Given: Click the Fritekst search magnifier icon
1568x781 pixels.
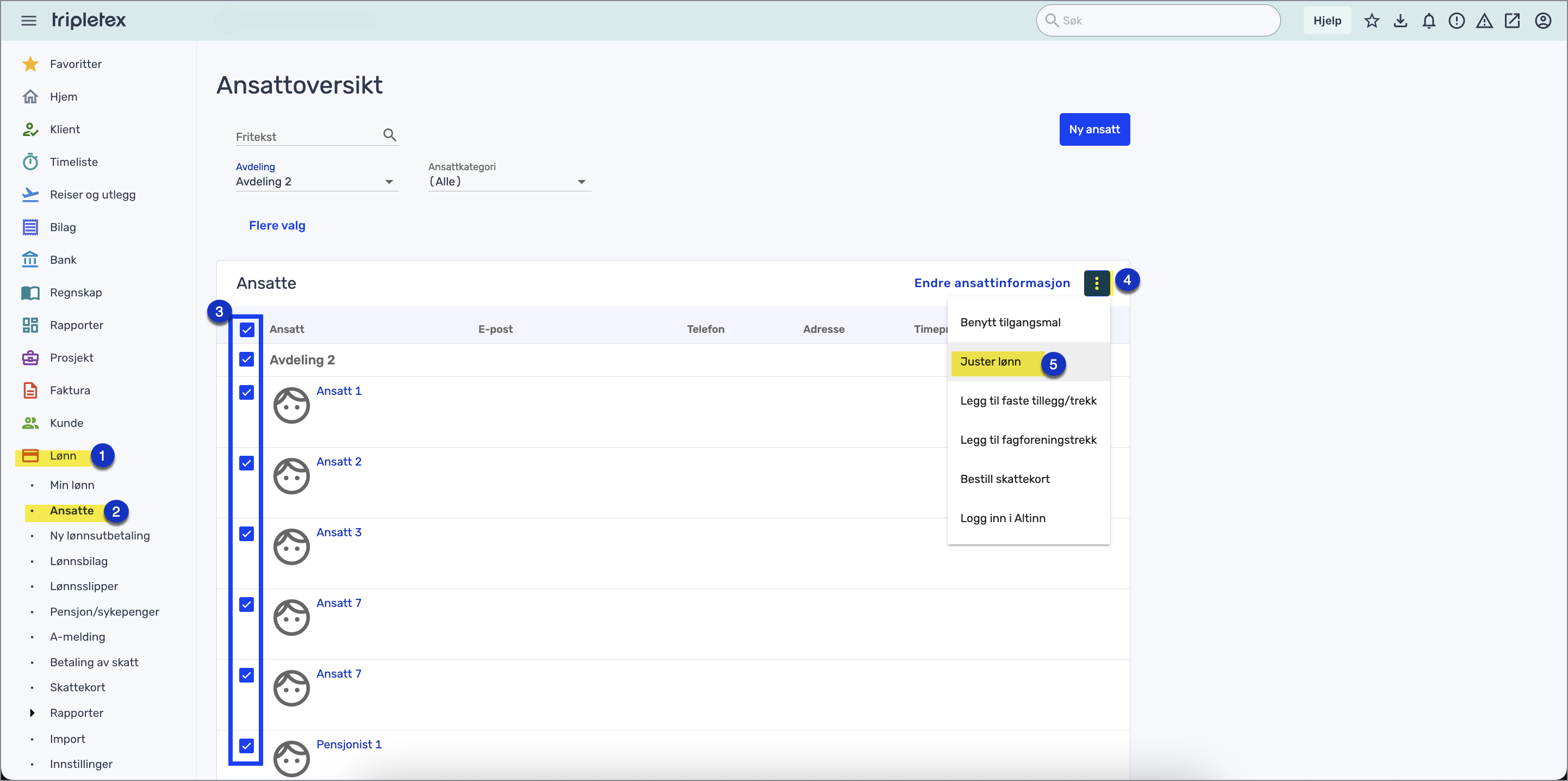Looking at the screenshot, I should (x=390, y=135).
